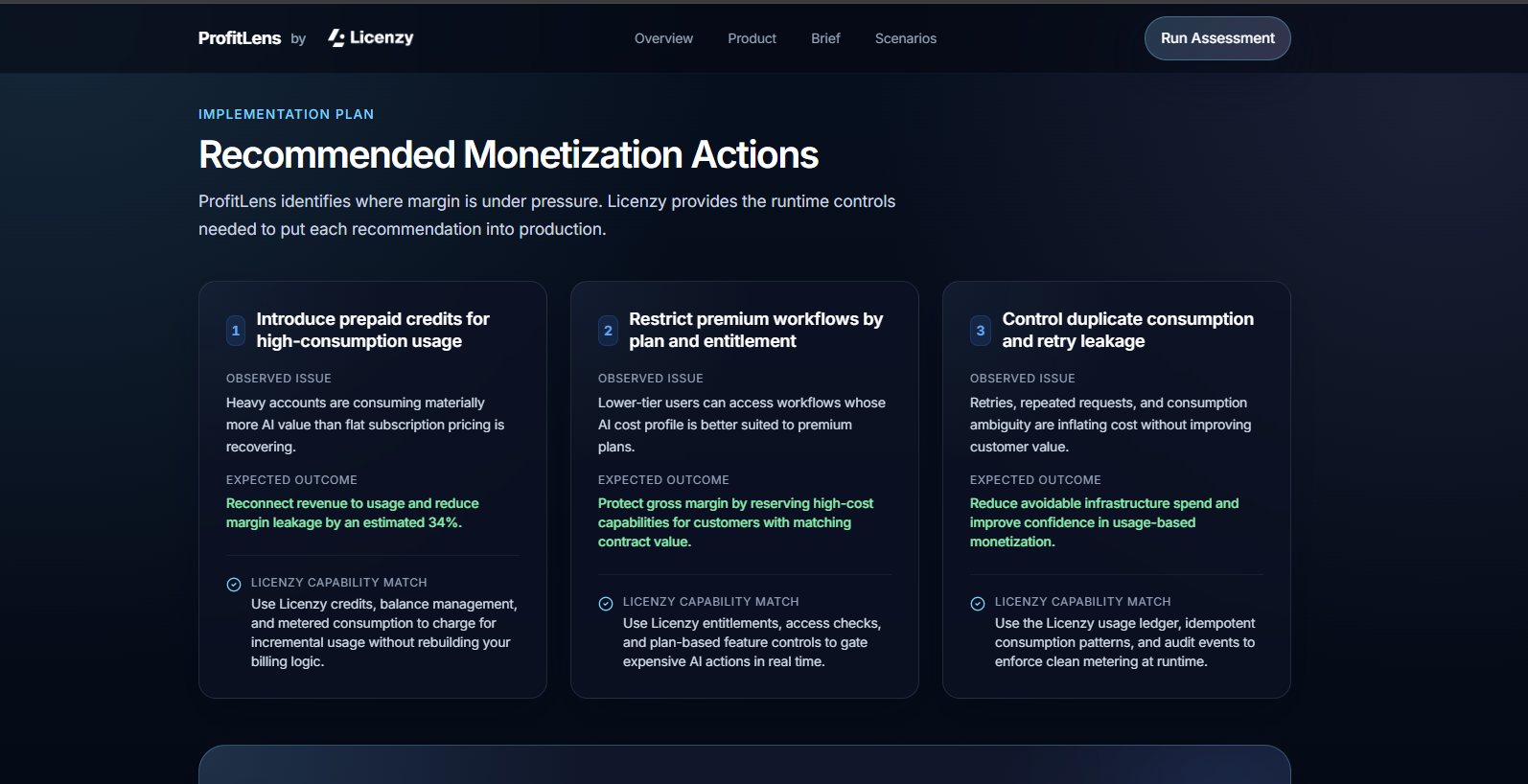
Task: Click the ProfitLens brand name
Action: pos(240,38)
